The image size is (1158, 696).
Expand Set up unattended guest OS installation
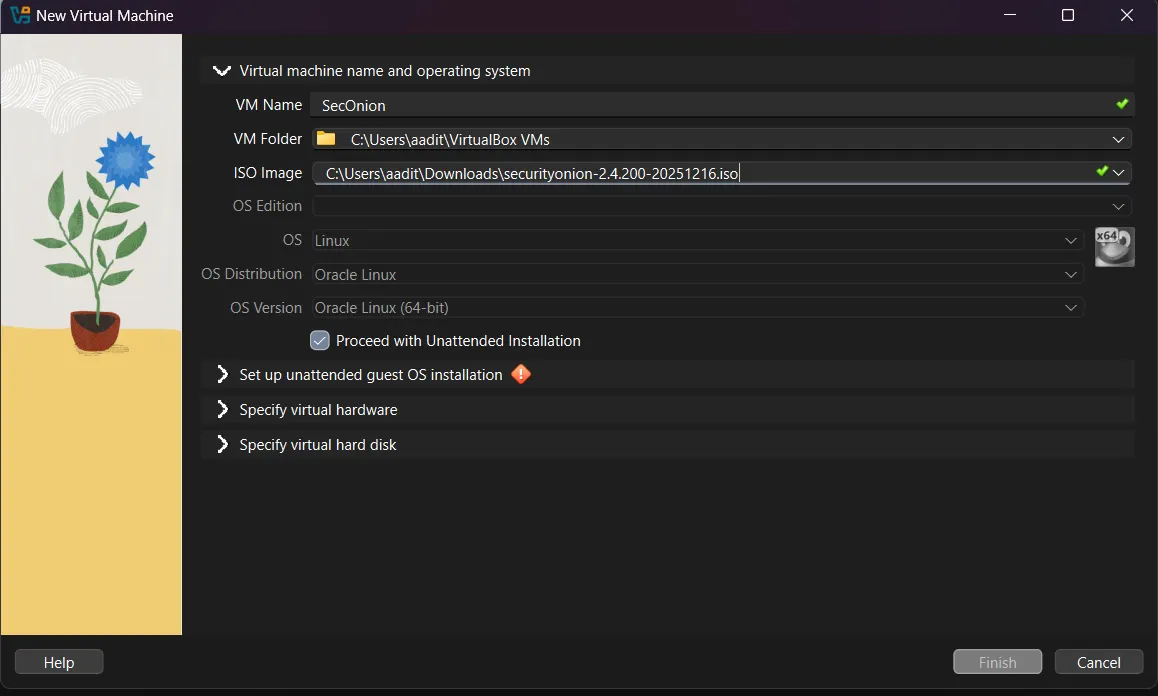(x=222, y=375)
